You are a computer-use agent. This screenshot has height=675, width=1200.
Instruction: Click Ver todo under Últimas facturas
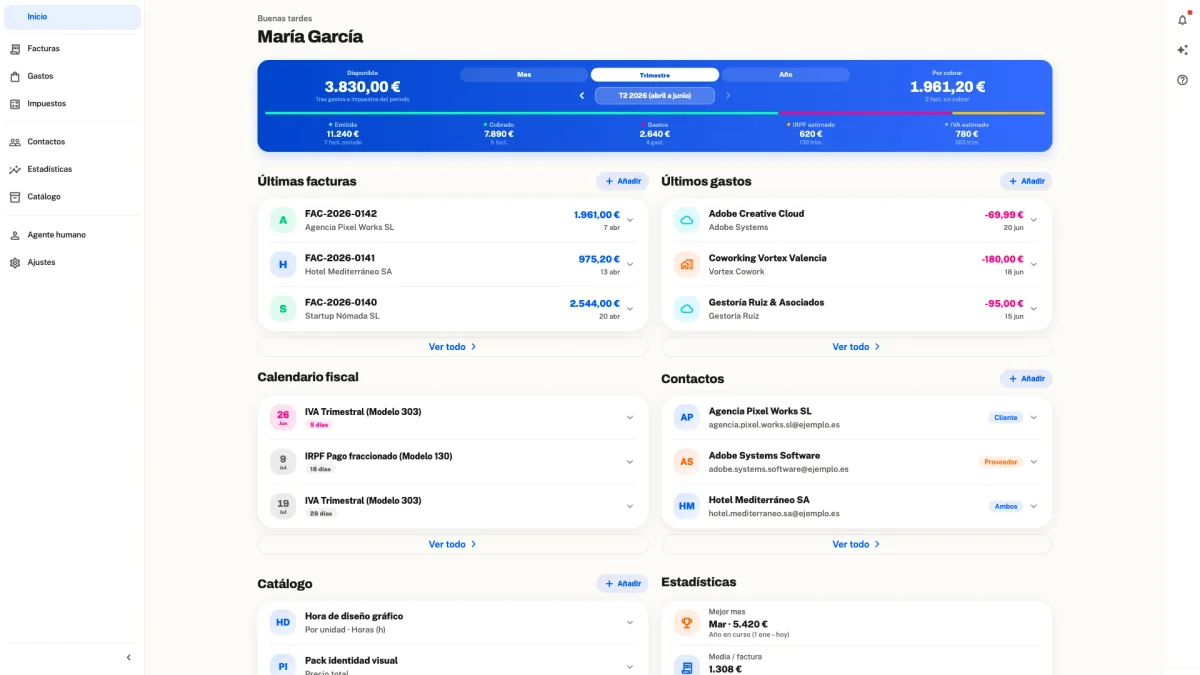tap(453, 347)
